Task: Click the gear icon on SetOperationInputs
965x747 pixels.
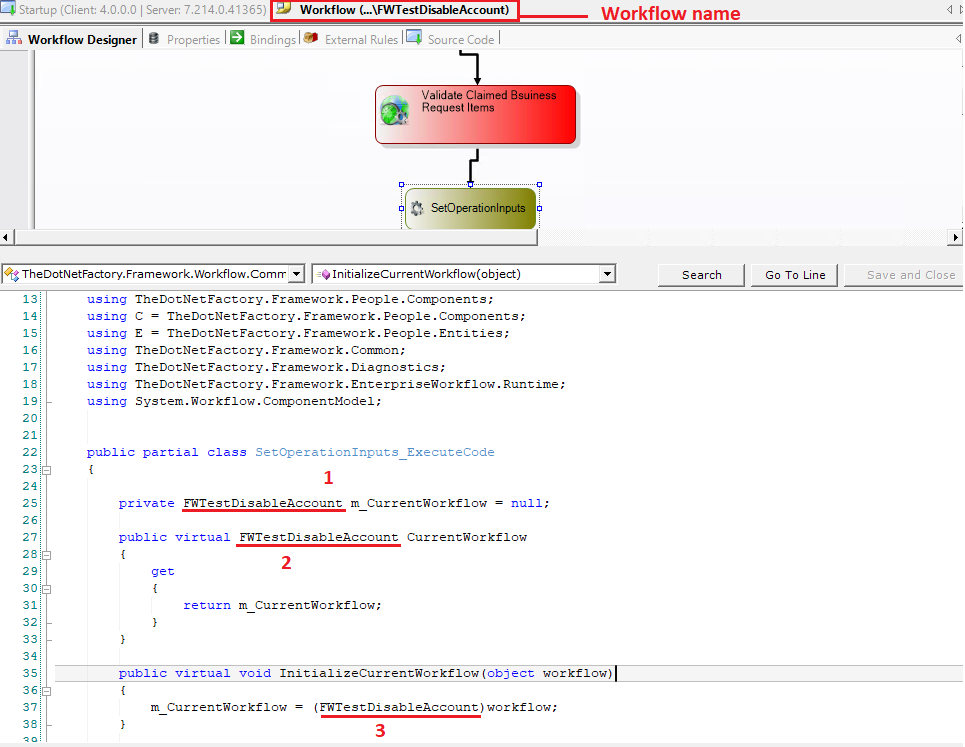Action: pyautogui.click(x=417, y=209)
